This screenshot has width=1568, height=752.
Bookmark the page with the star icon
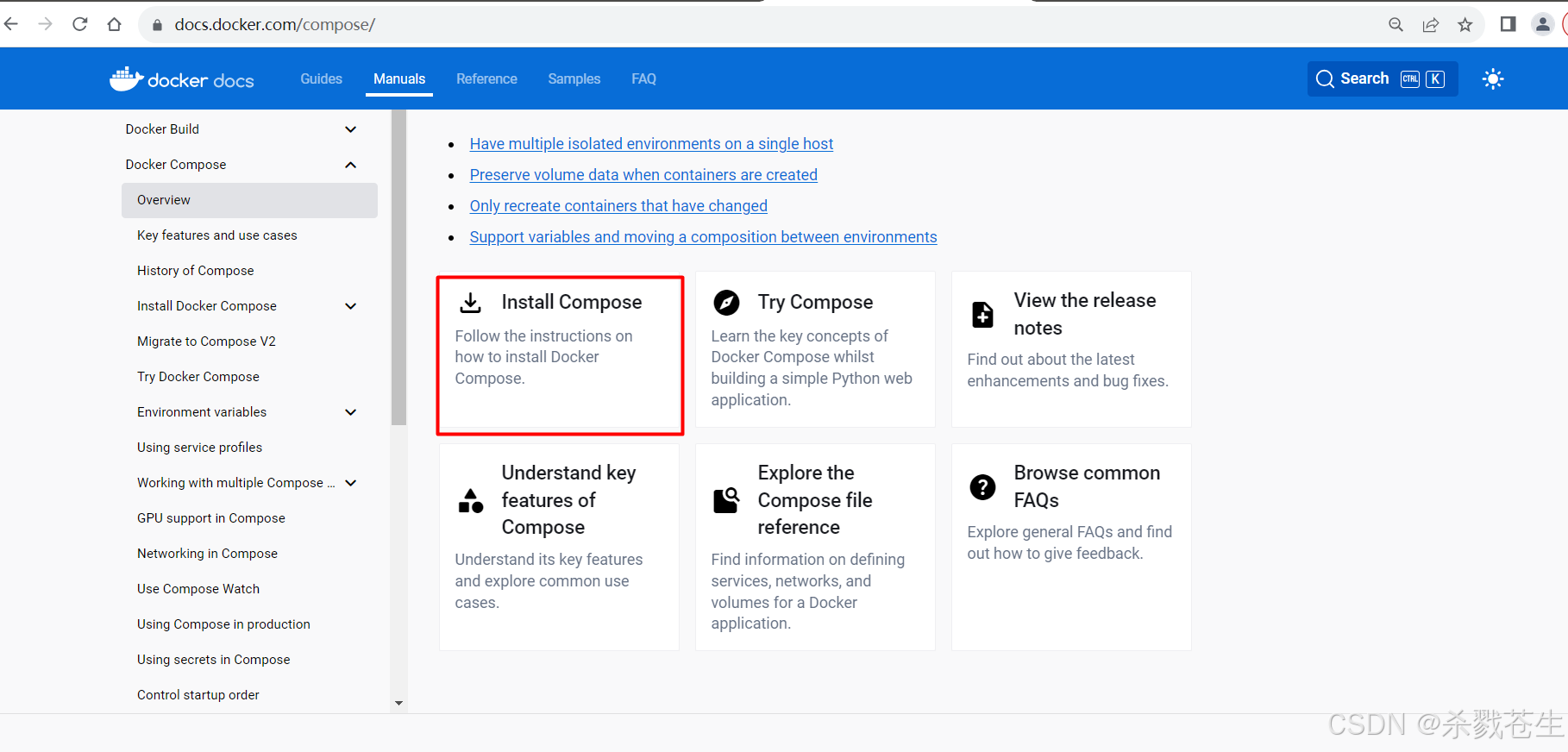click(1465, 25)
